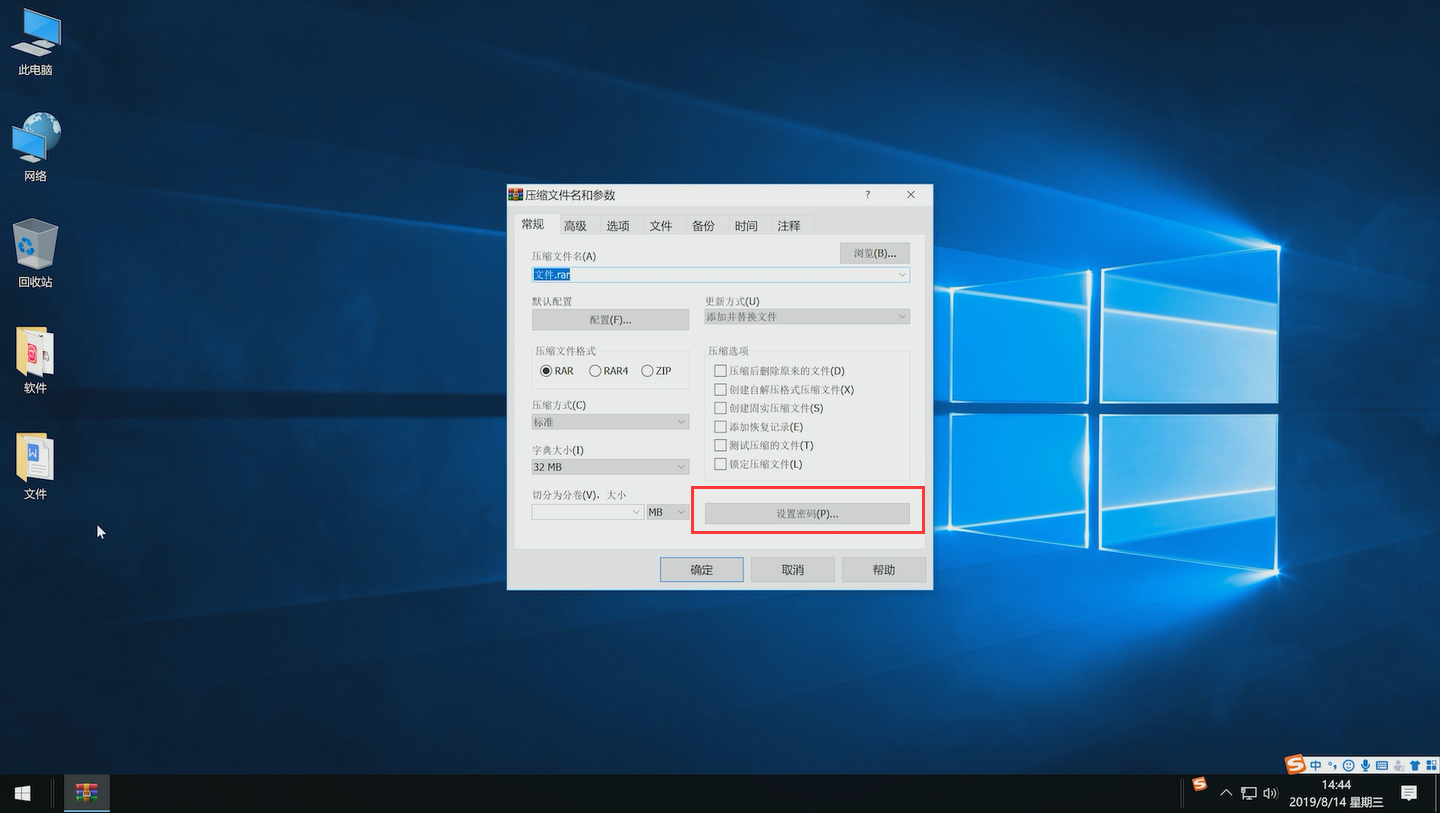Open the 此电脑 desktop icon
Image resolution: width=1440 pixels, height=813 pixels.
point(35,43)
